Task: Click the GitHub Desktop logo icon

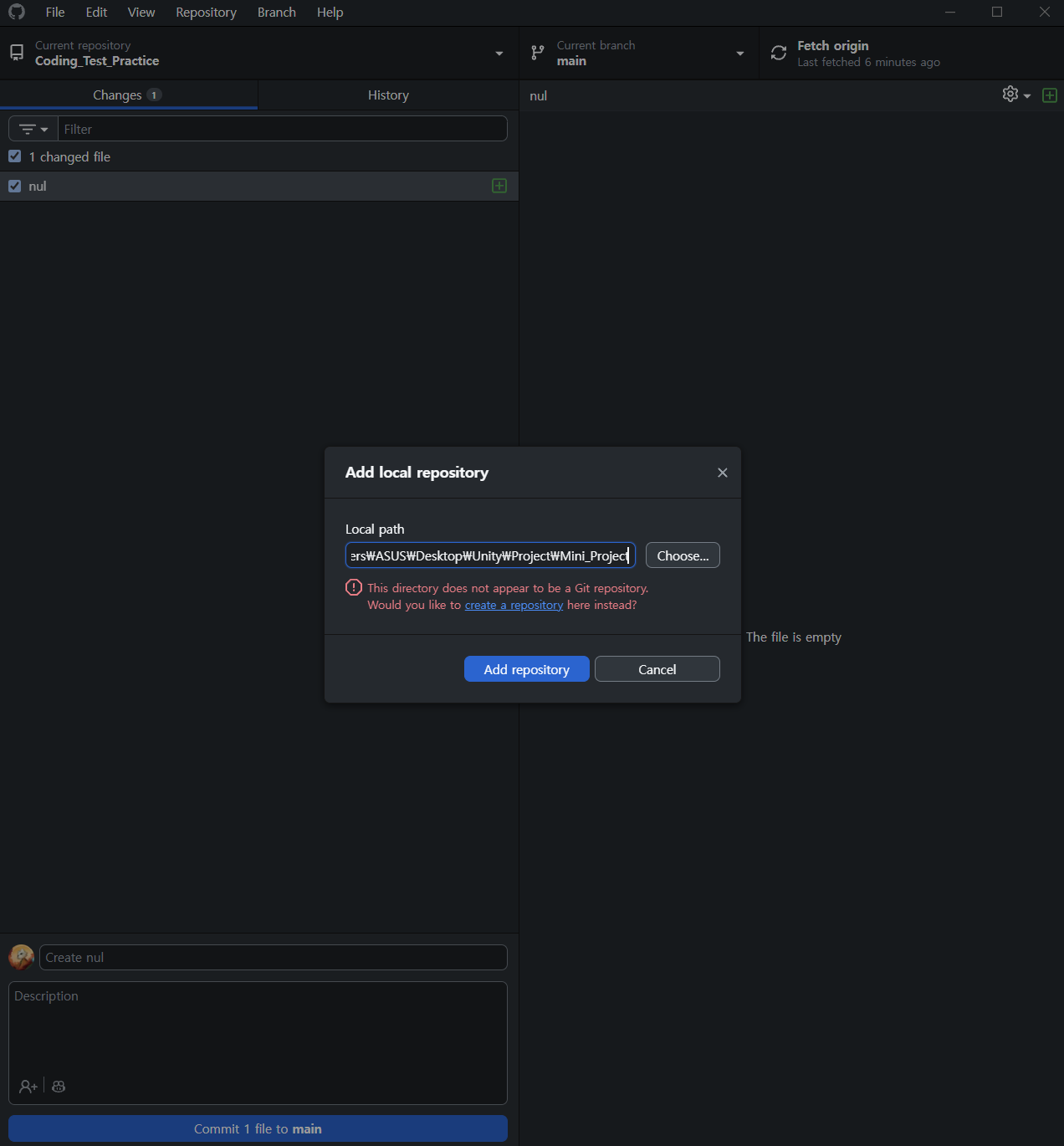Action: (x=17, y=12)
